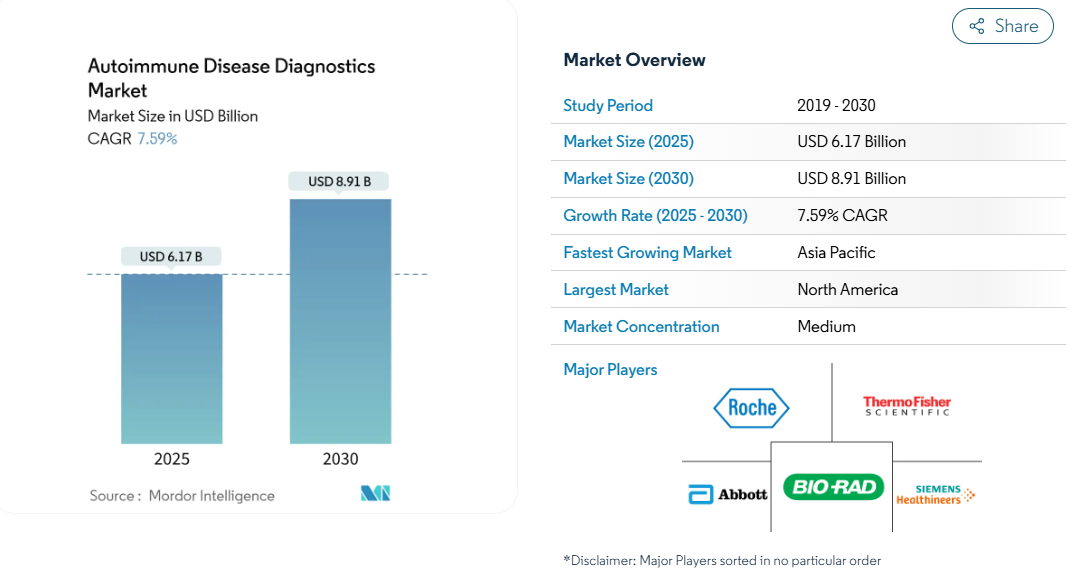The width and height of the screenshot is (1071, 583).
Task: Click the Largest Market label
Action: (x=615, y=289)
